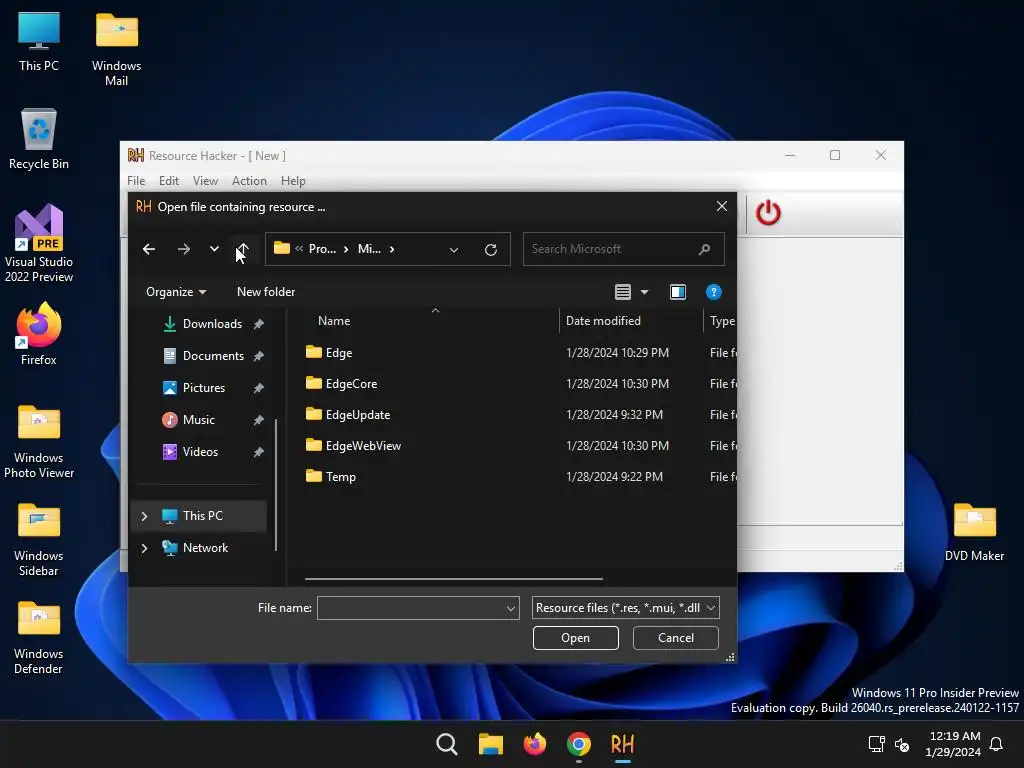The height and width of the screenshot is (768, 1024).
Task: Select Visual Studio 2022 Preview desktop icon
Action: pos(39,243)
